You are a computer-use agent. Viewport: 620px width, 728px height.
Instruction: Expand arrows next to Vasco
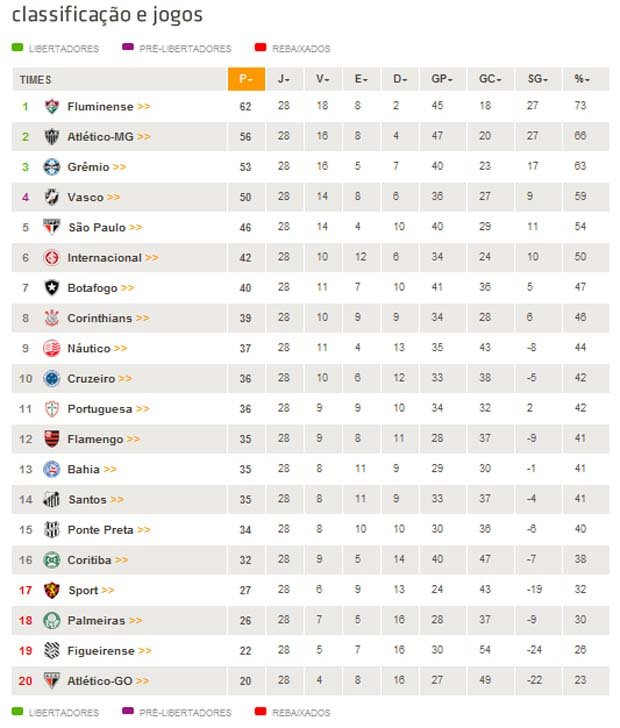point(113,197)
